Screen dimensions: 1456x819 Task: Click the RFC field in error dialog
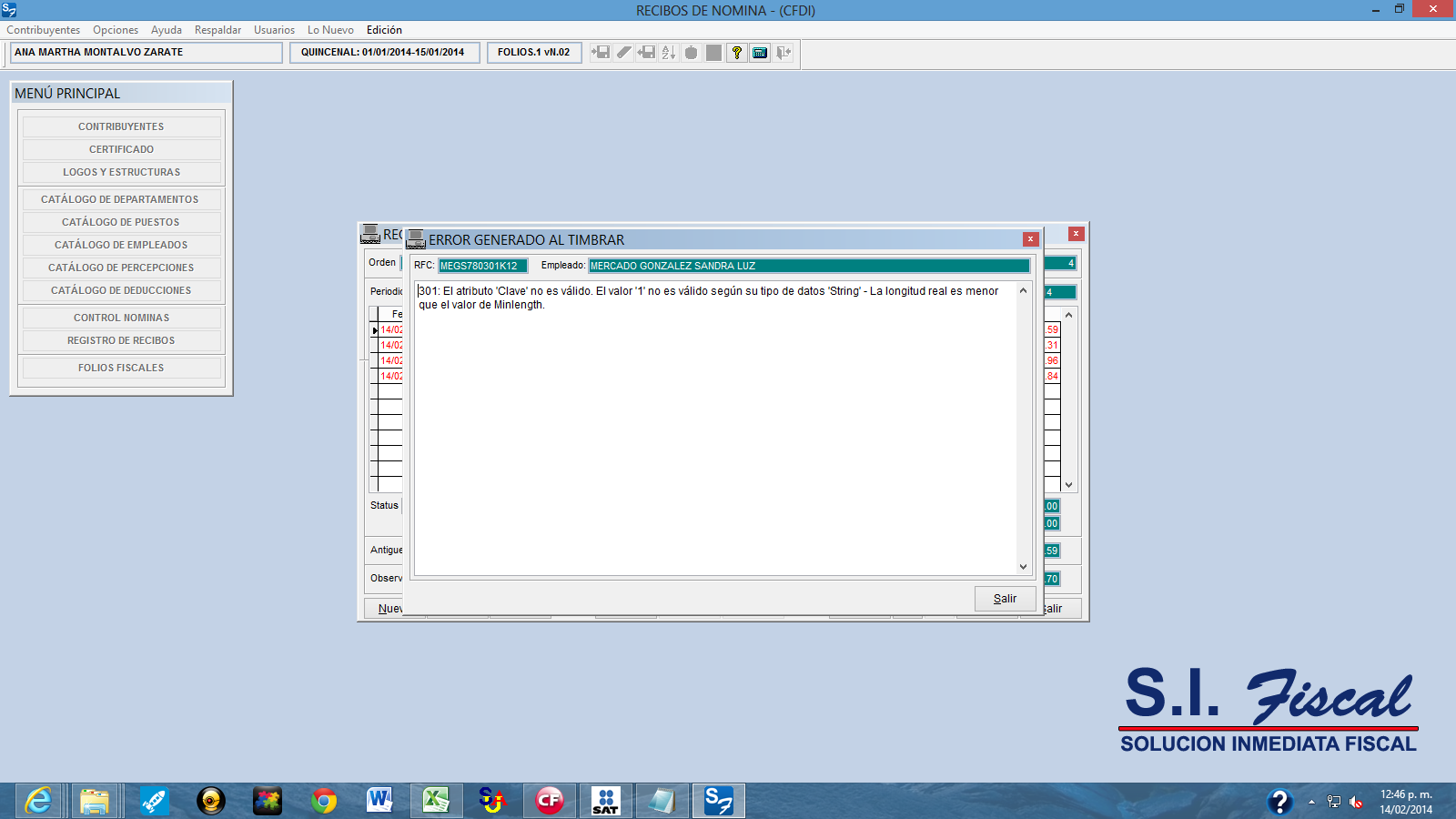click(x=482, y=266)
